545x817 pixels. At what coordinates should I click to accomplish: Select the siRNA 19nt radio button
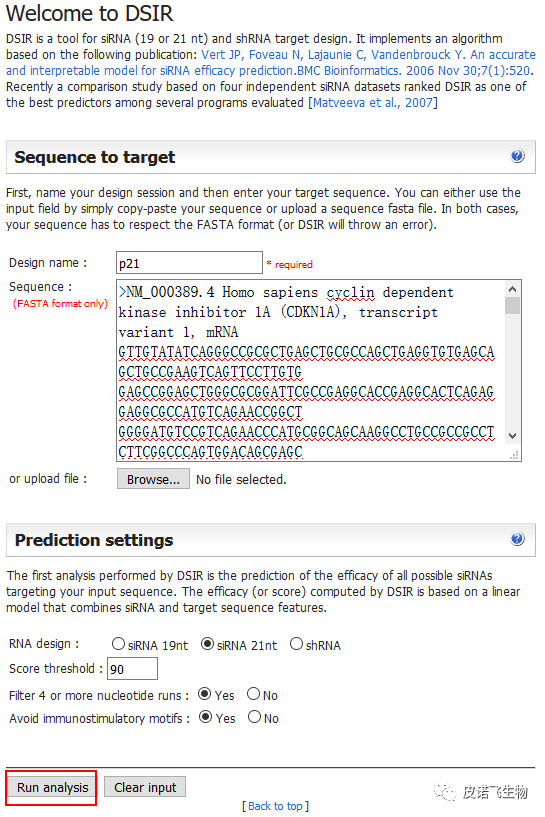point(118,644)
